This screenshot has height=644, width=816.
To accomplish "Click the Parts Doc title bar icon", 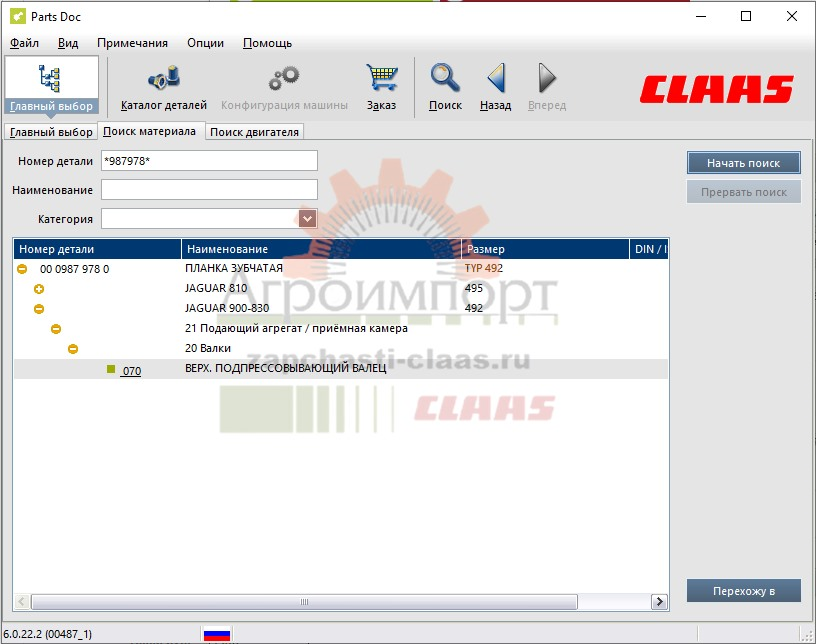I will (18, 17).
